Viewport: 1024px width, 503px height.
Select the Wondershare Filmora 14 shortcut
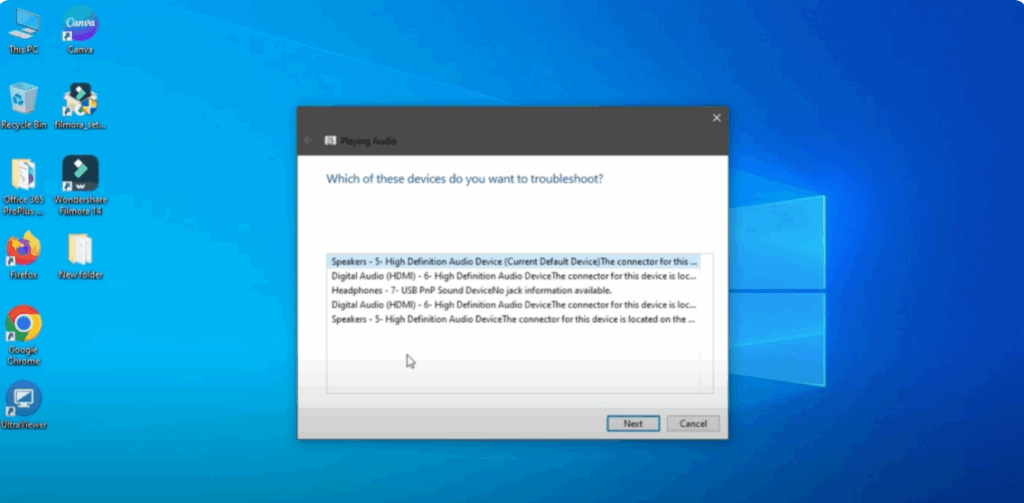[x=80, y=186]
